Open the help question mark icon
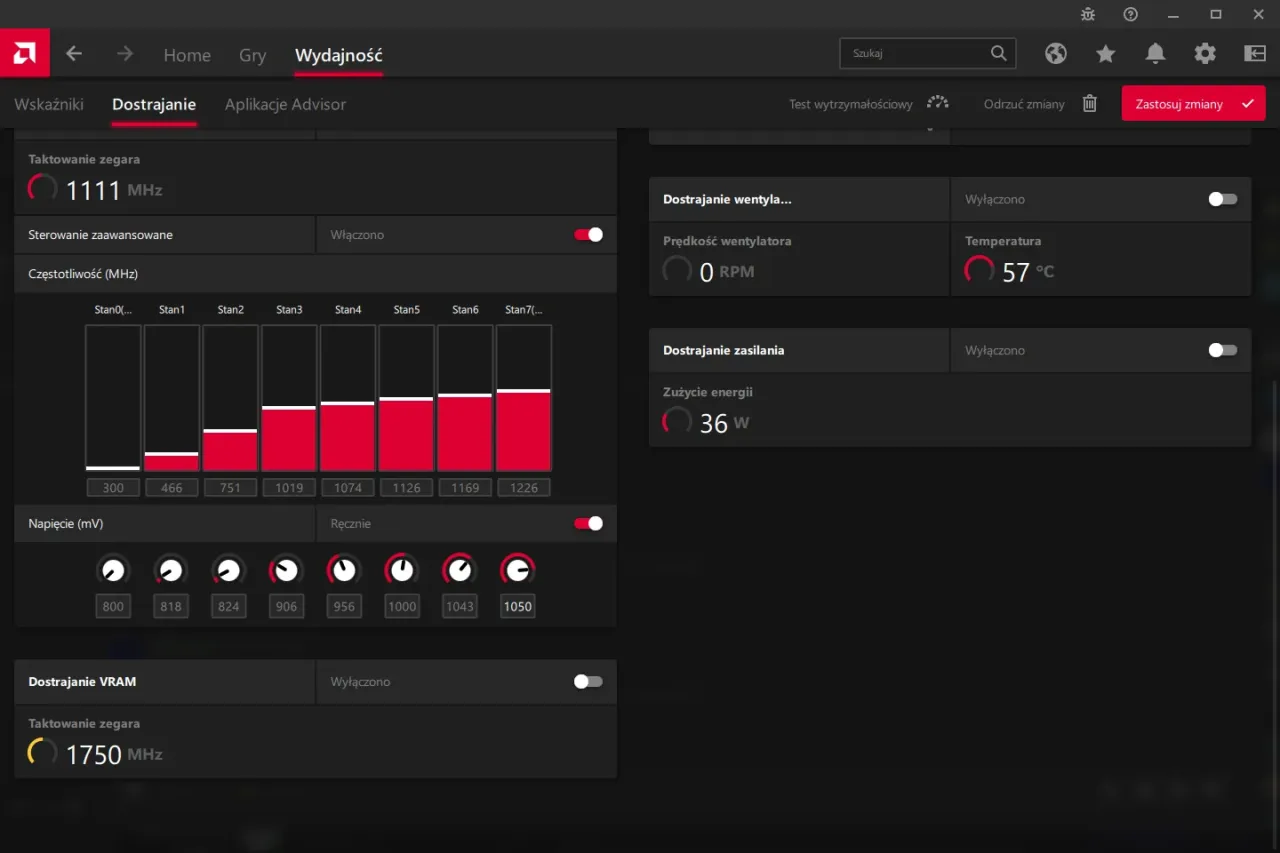Viewport: 1280px width, 853px height. coord(1131,14)
